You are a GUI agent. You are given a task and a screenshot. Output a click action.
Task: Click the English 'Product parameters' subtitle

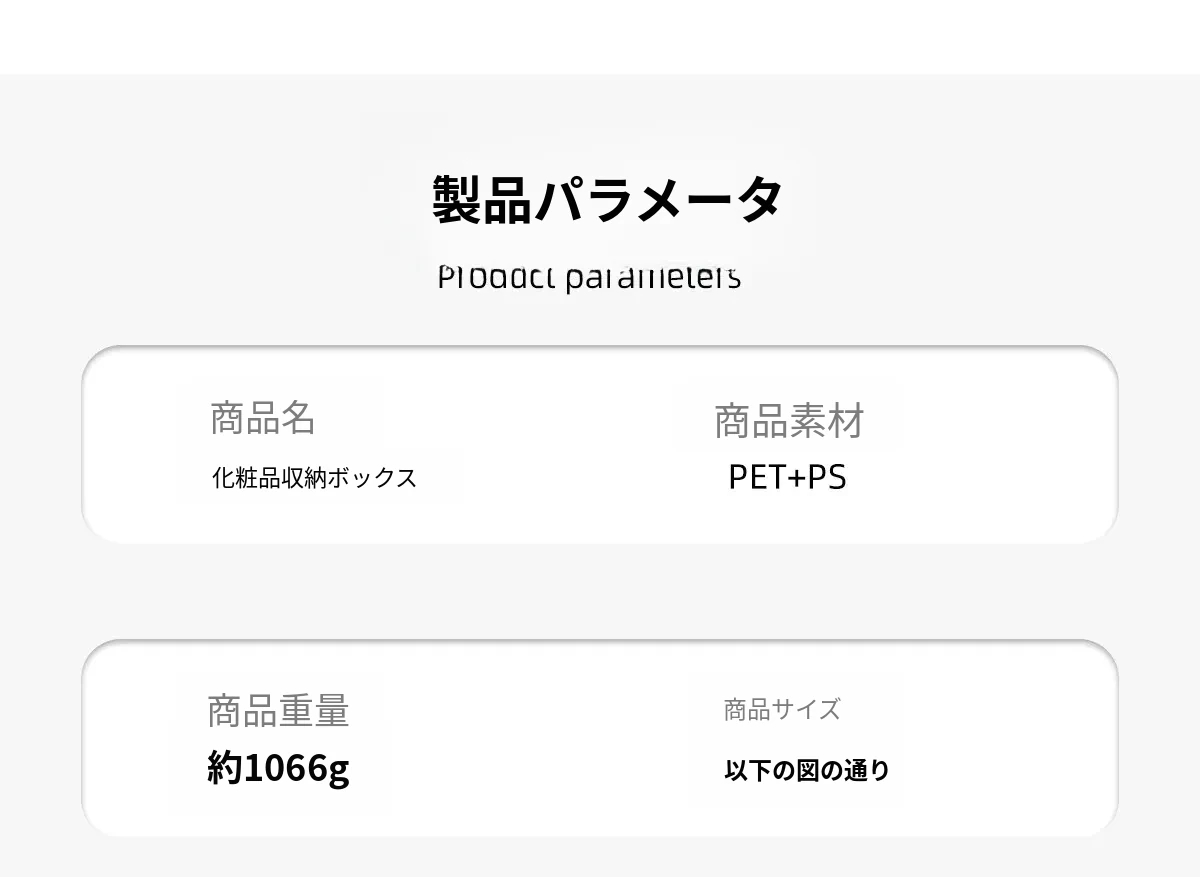click(x=589, y=277)
